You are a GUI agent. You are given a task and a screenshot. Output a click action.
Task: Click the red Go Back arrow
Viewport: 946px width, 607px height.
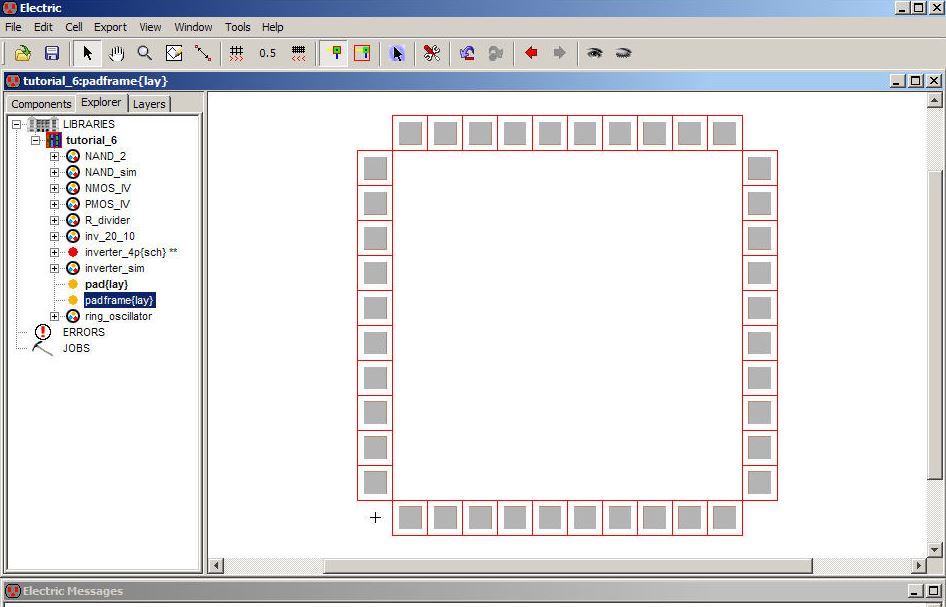531,53
